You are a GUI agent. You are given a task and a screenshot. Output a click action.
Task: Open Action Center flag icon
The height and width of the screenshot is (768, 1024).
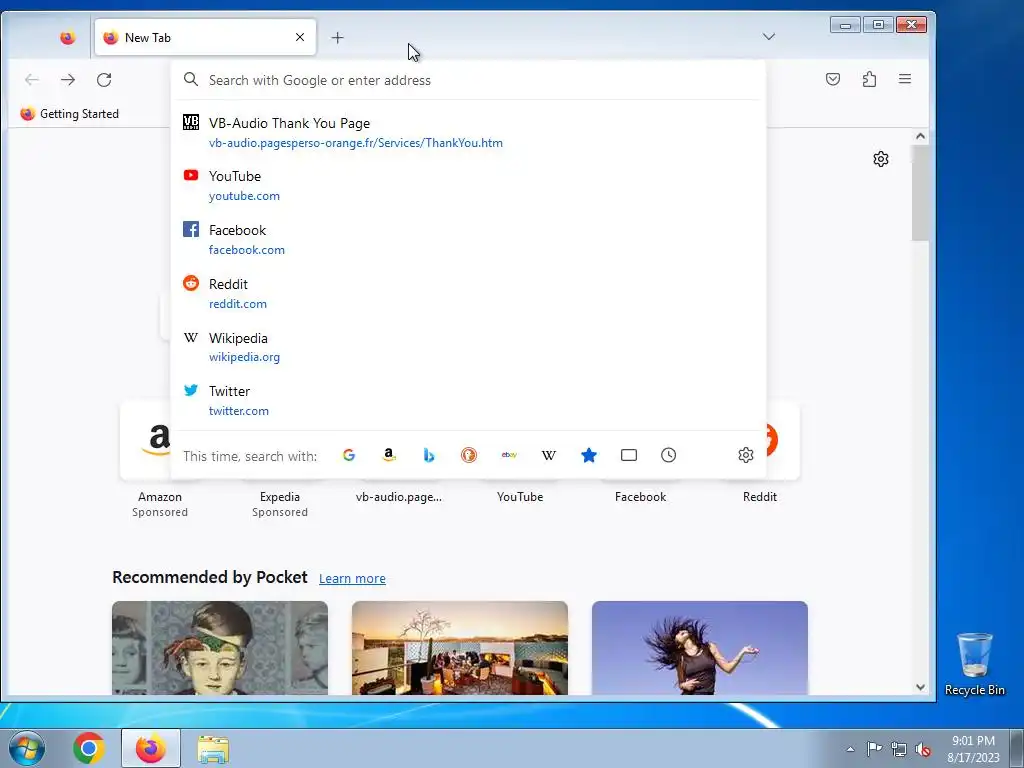coord(874,748)
